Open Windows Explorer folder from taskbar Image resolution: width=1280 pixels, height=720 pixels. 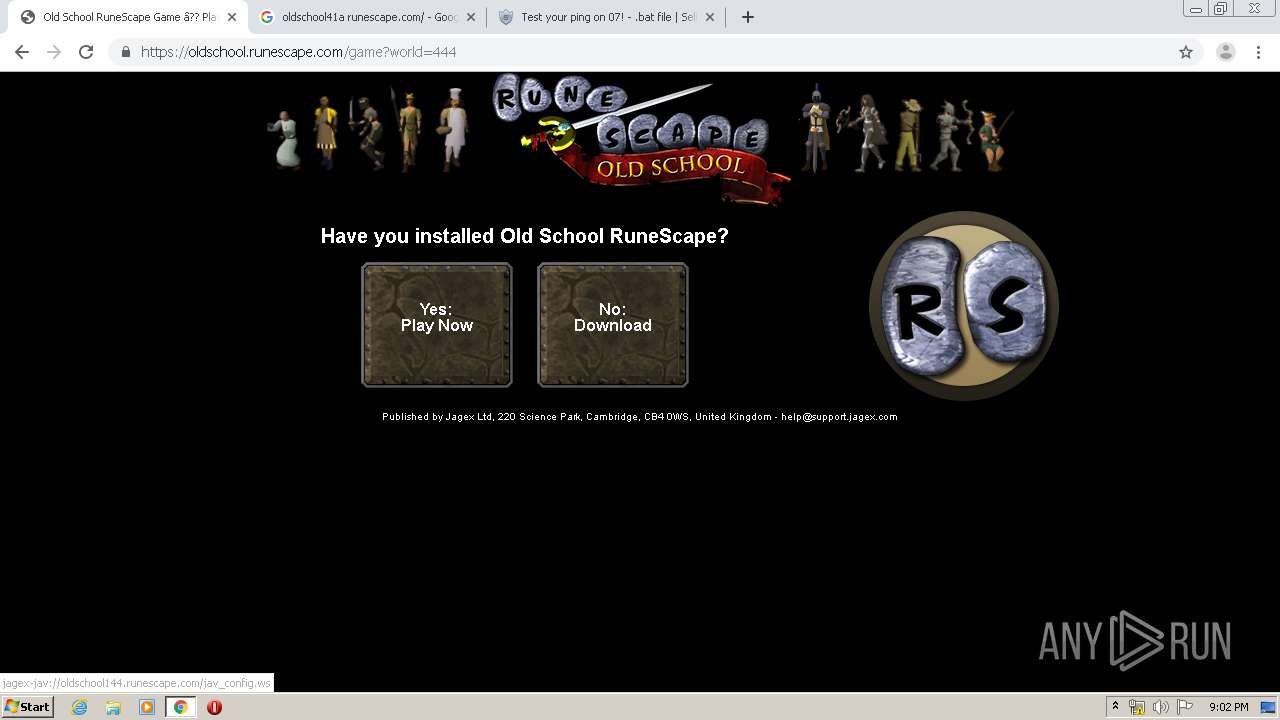(113, 707)
